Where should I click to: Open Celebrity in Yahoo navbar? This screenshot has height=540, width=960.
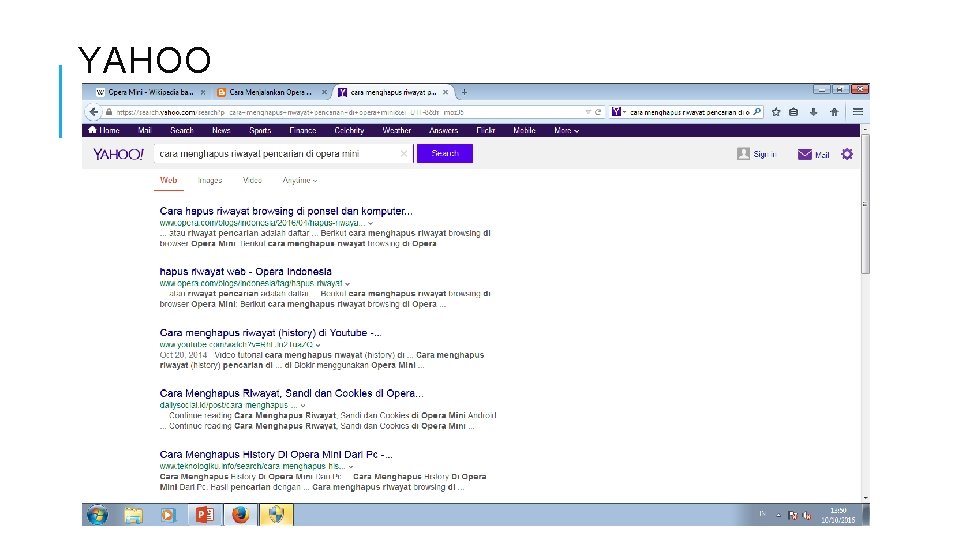coord(350,130)
